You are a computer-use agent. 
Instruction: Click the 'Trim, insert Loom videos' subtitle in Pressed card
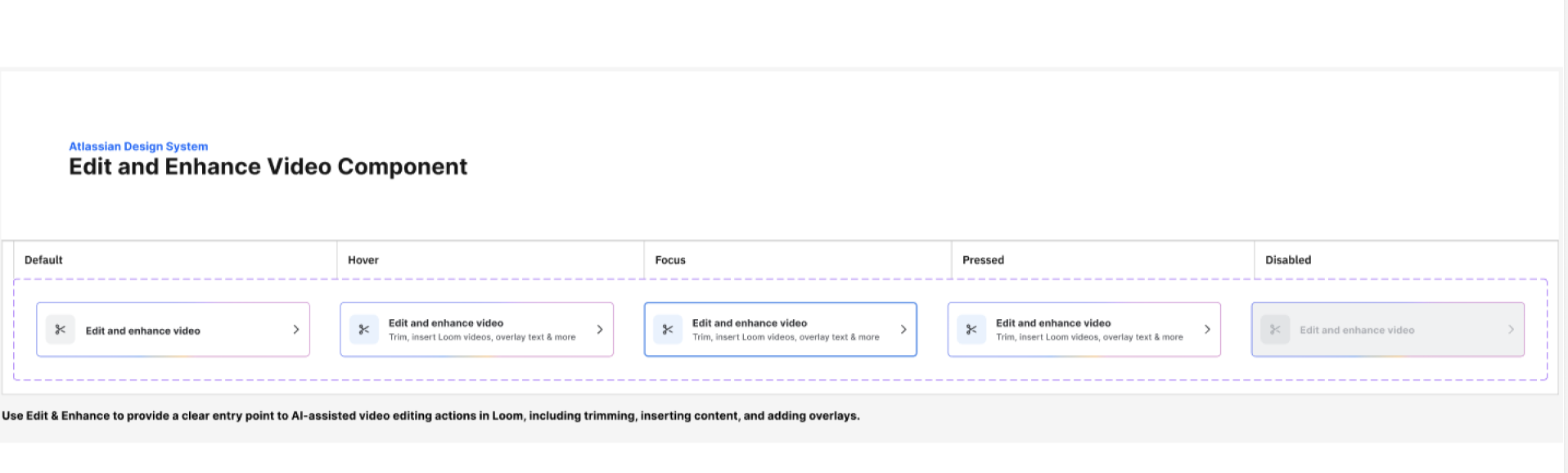pyautogui.click(x=1089, y=337)
